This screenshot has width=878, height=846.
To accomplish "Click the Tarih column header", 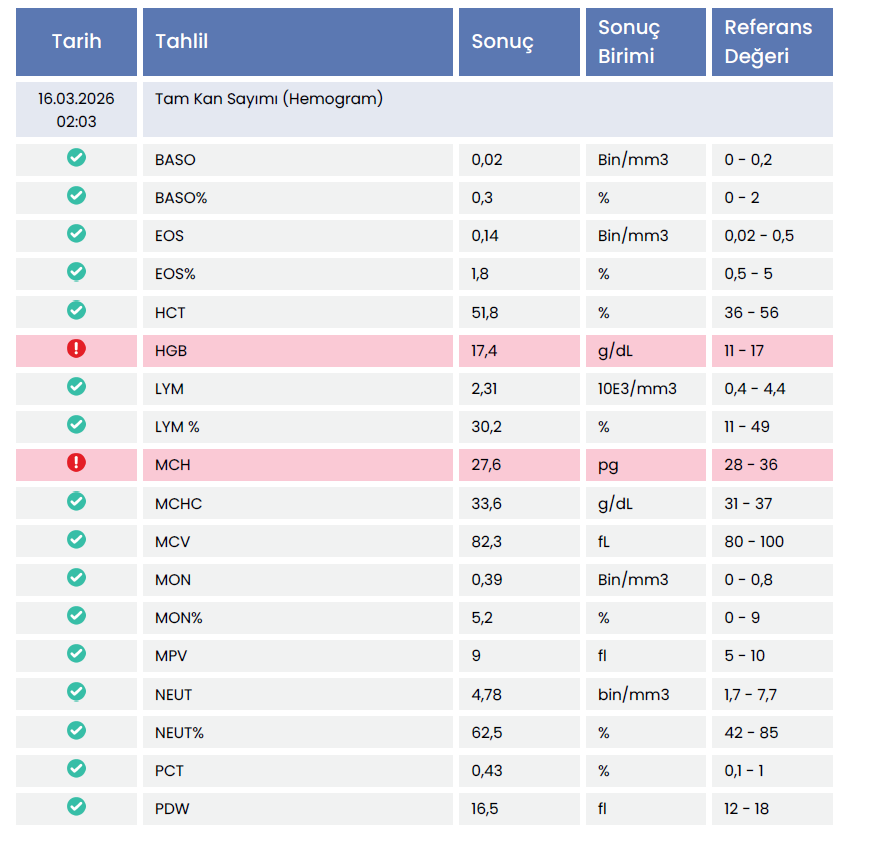I will click(x=77, y=42).
